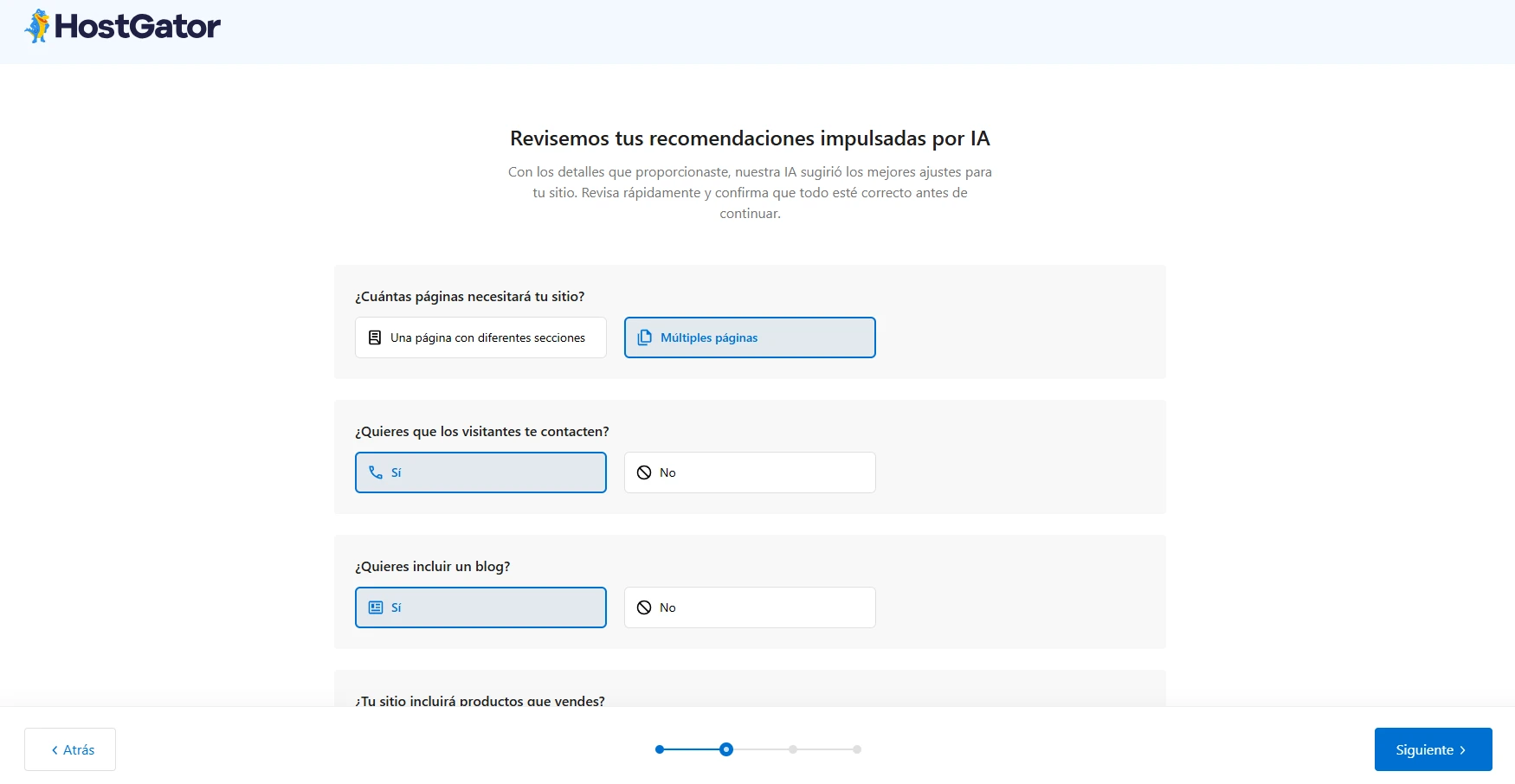Click the '¿Quieres incluir un blog?' question
This screenshot has width=1515, height=784.
432,566
